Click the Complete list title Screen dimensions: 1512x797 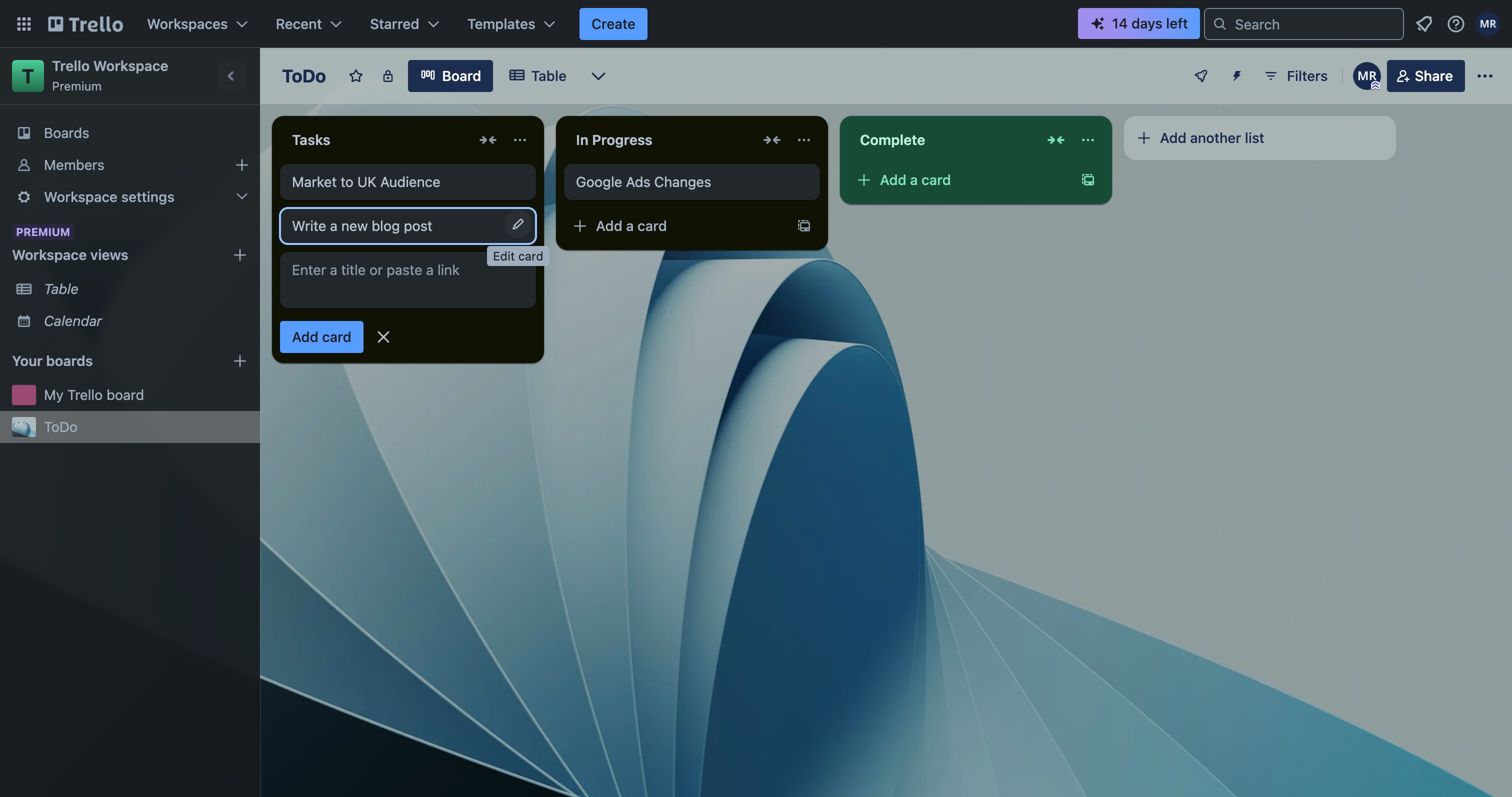pyautogui.click(x=892, y=139)
